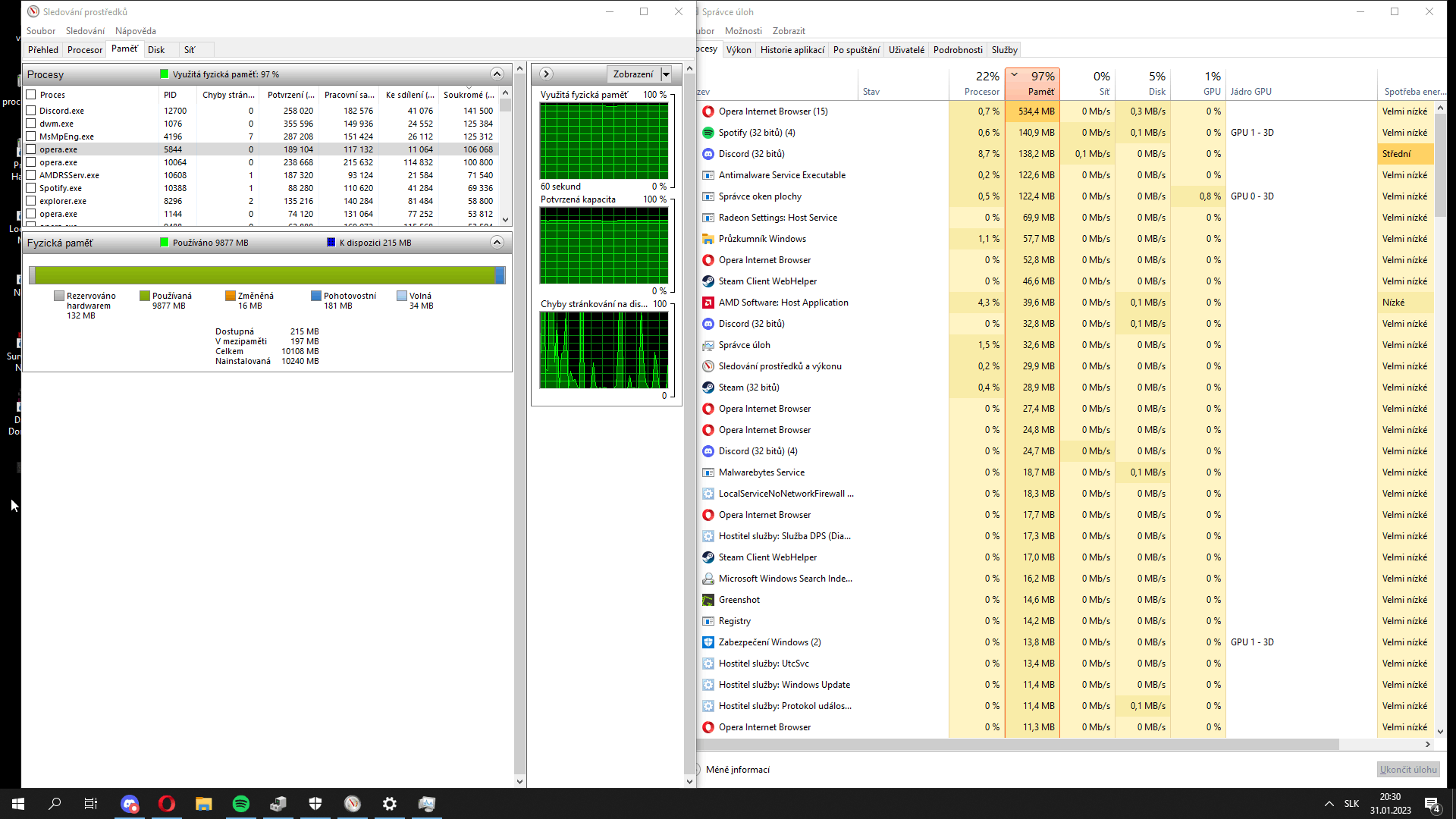
Task: Click the Spotify icon in Task Manager list
Action: (x=708, y=133)
